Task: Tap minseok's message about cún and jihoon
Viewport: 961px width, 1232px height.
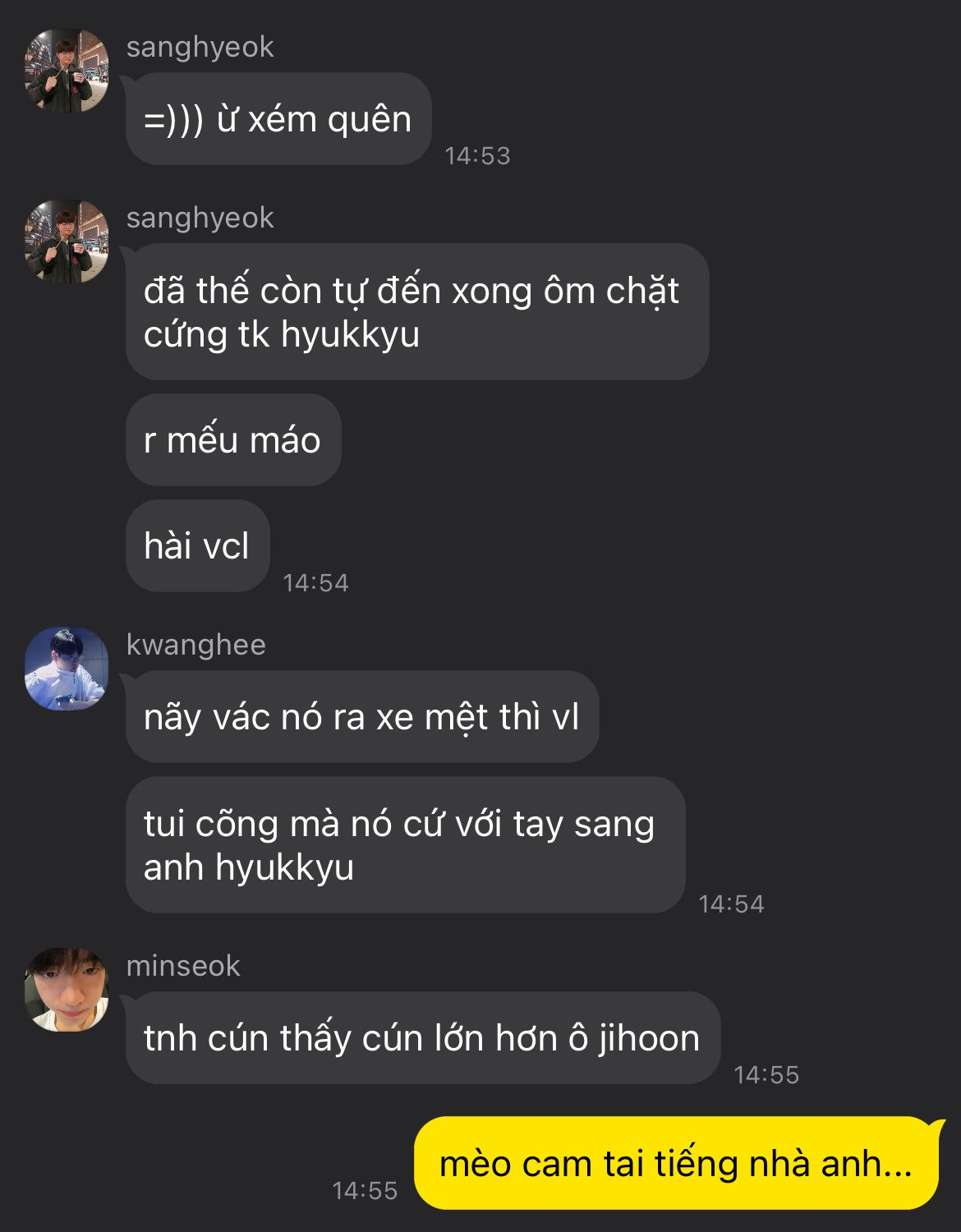Action: (423, 1037)
